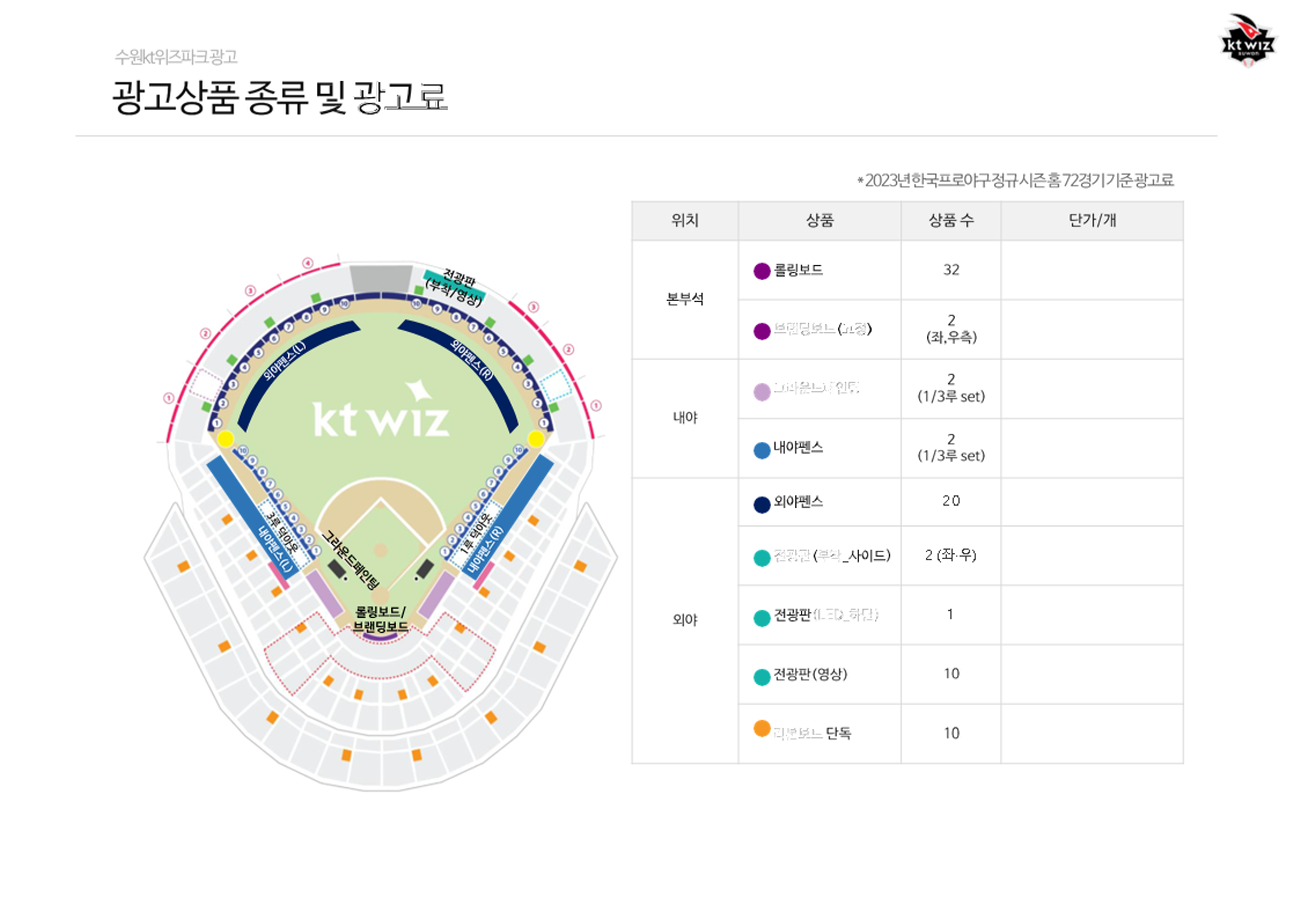
Task: Click the white kt wiz logo on the outfield
Action: [381, 410]
